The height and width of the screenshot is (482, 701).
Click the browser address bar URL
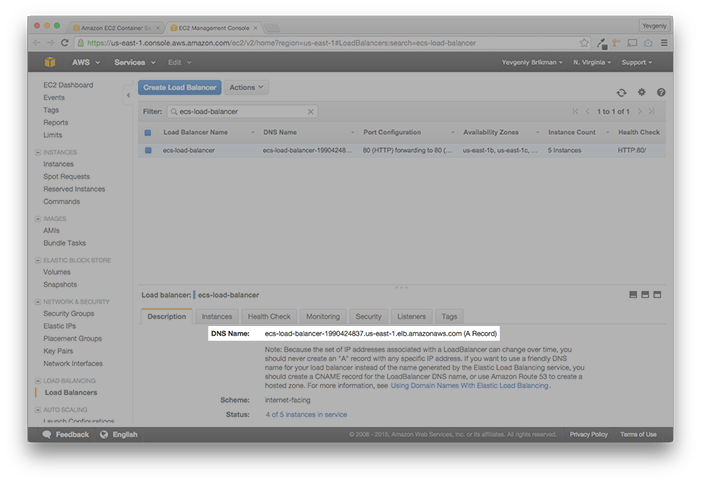tap(282, 43)
